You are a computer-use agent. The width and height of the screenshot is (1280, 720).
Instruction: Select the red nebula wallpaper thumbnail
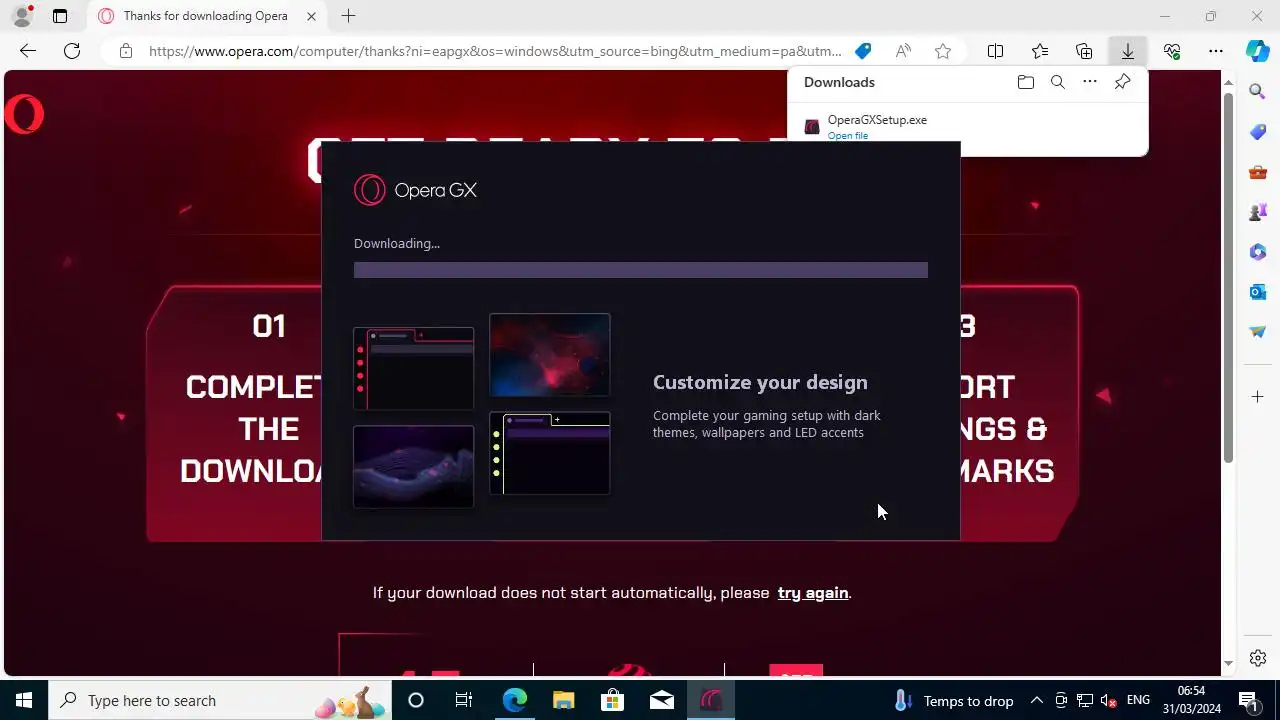550,355
